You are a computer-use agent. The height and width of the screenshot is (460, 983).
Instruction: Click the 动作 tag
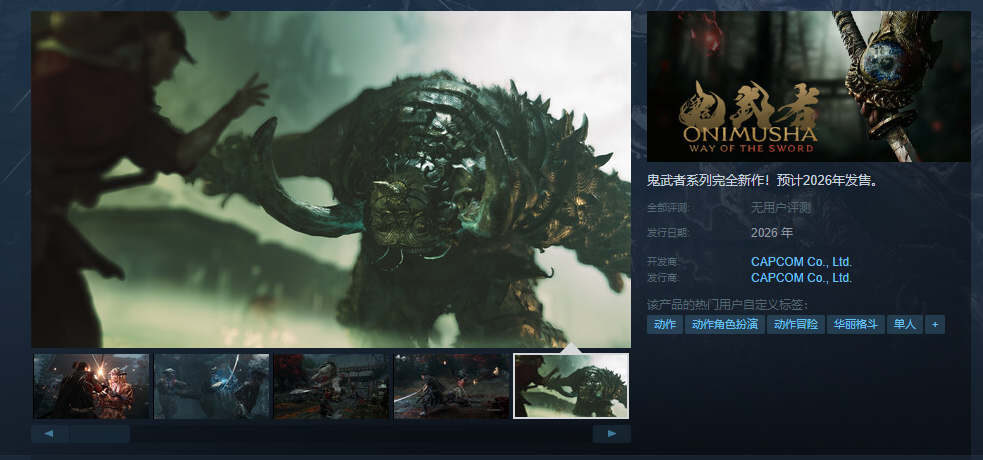tap(664, 325)
